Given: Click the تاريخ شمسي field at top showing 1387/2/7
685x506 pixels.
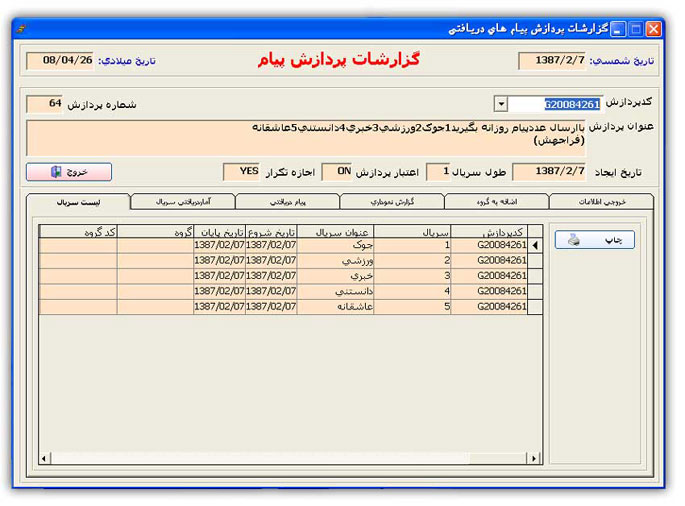Looking at the screenshot, I should [552, 60].
